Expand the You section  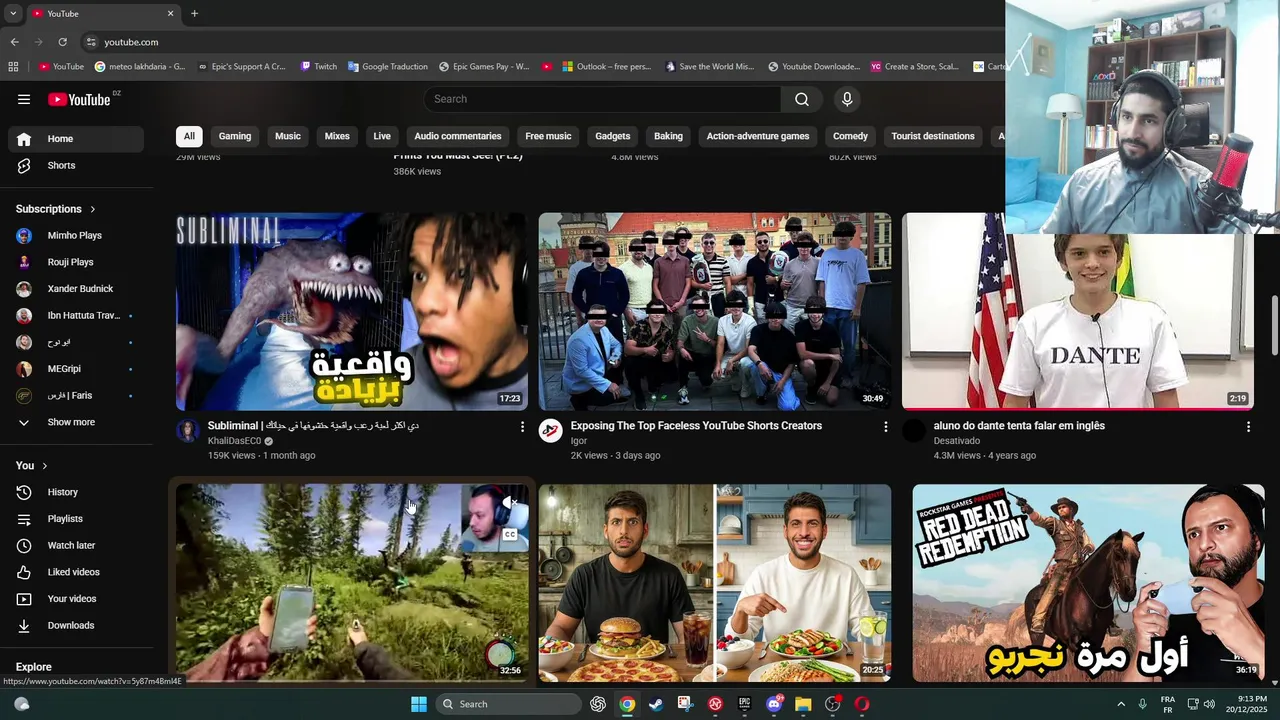32,466
